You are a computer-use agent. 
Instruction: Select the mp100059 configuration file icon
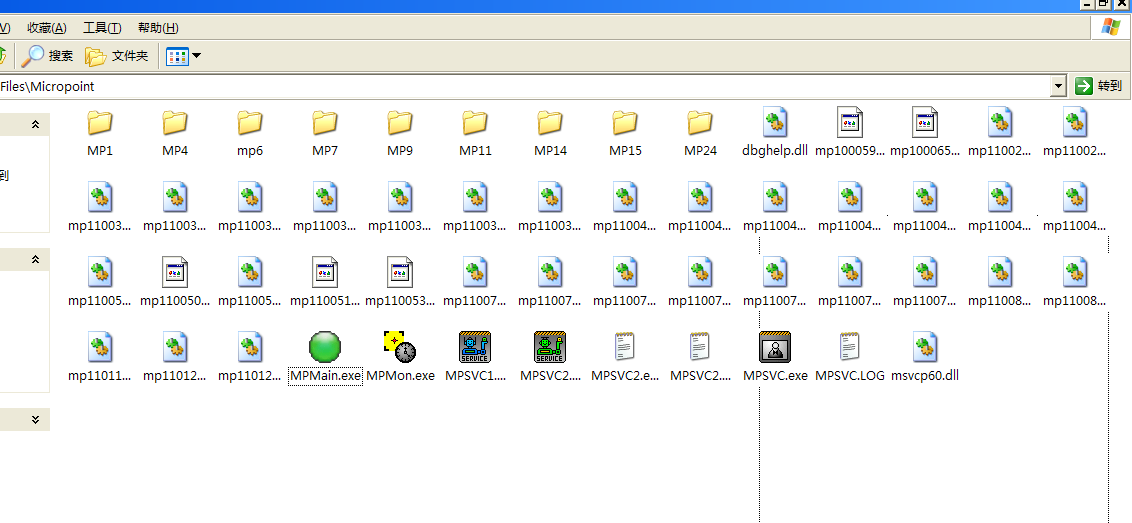[850, 123]
